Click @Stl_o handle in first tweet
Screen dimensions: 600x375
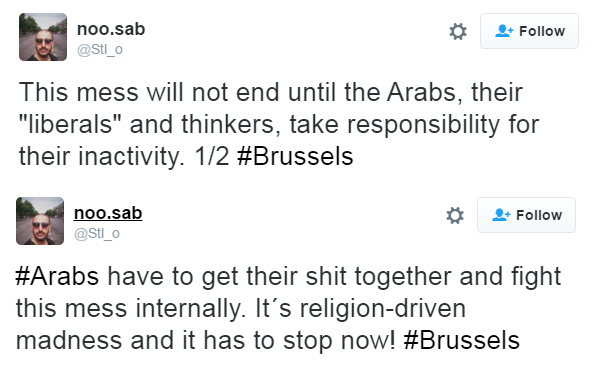(100, 50)
